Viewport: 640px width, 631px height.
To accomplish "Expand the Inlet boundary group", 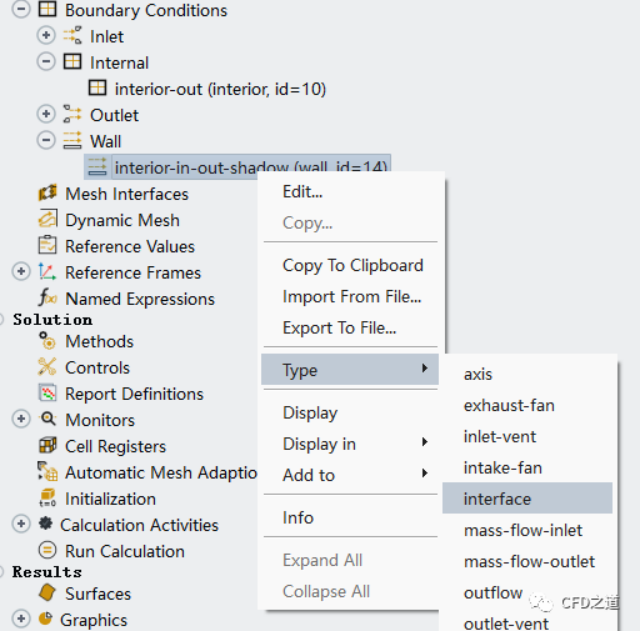I will coord(46,37).
